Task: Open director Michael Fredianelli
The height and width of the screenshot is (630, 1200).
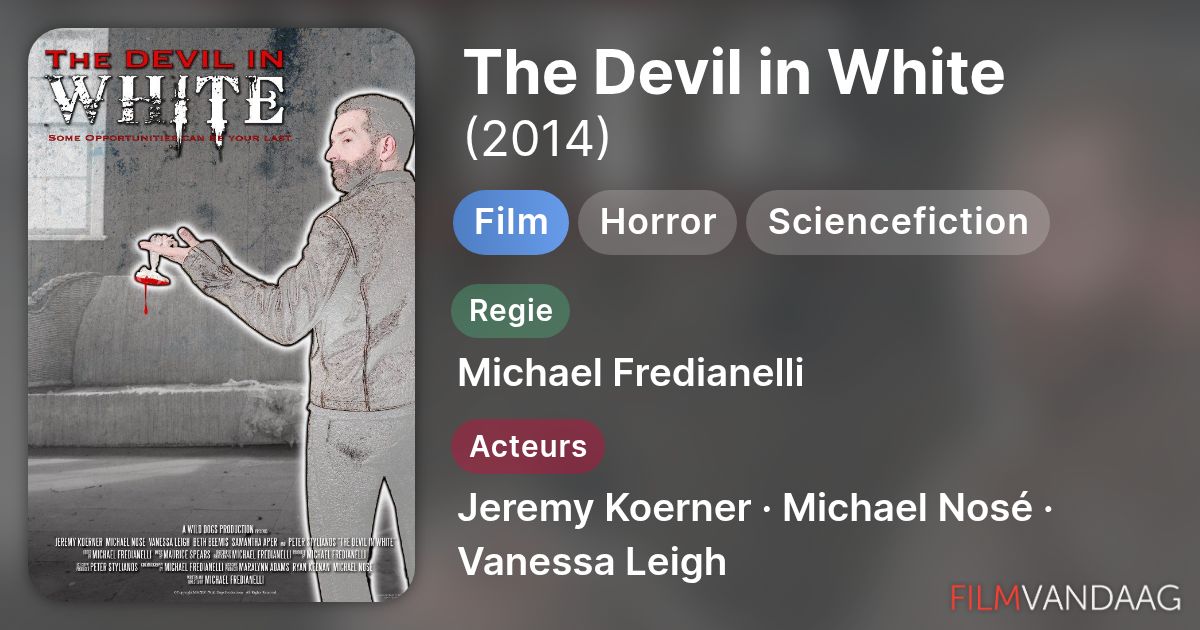Action: [630, 373]
